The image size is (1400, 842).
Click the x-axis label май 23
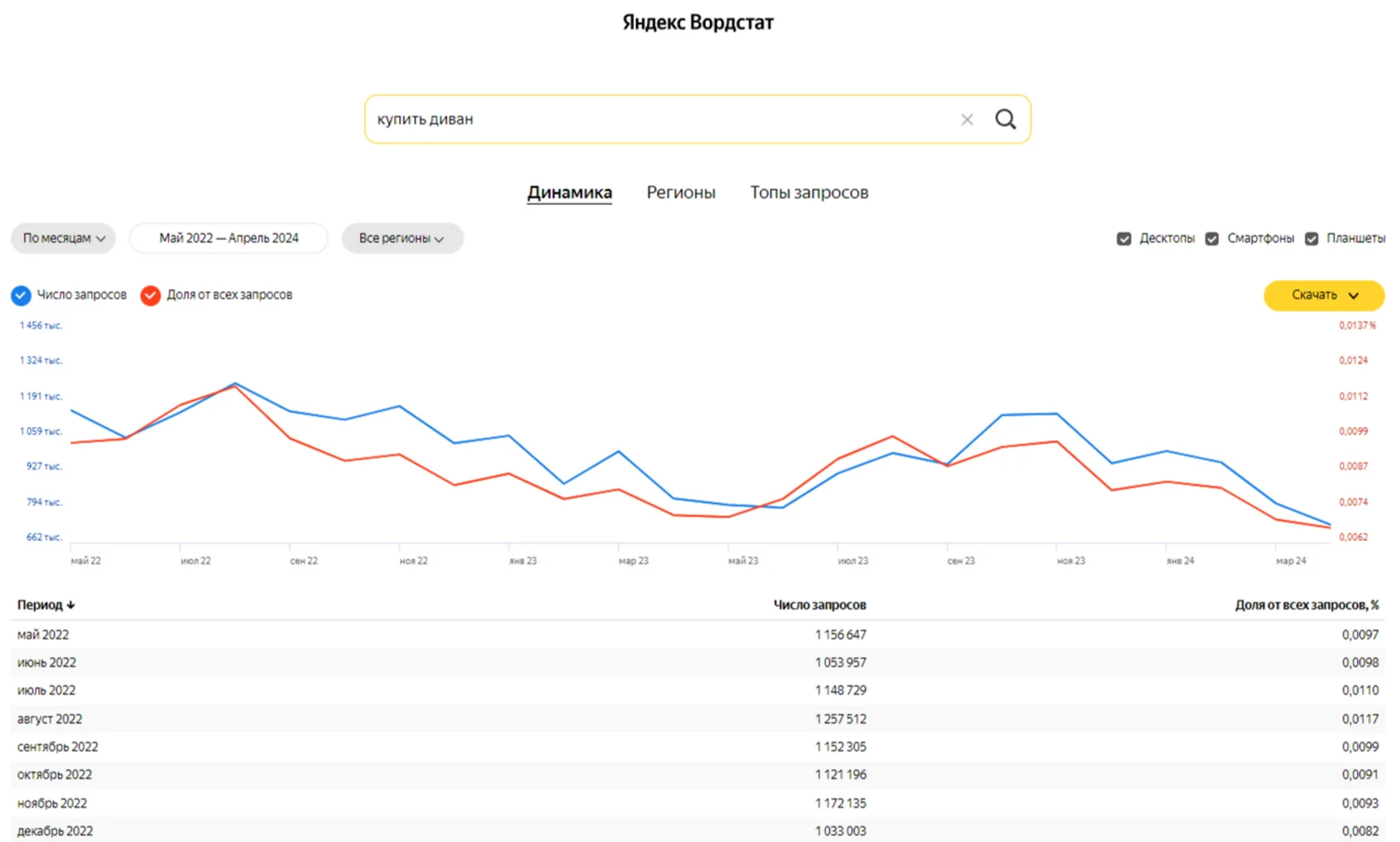coord(743,561)
